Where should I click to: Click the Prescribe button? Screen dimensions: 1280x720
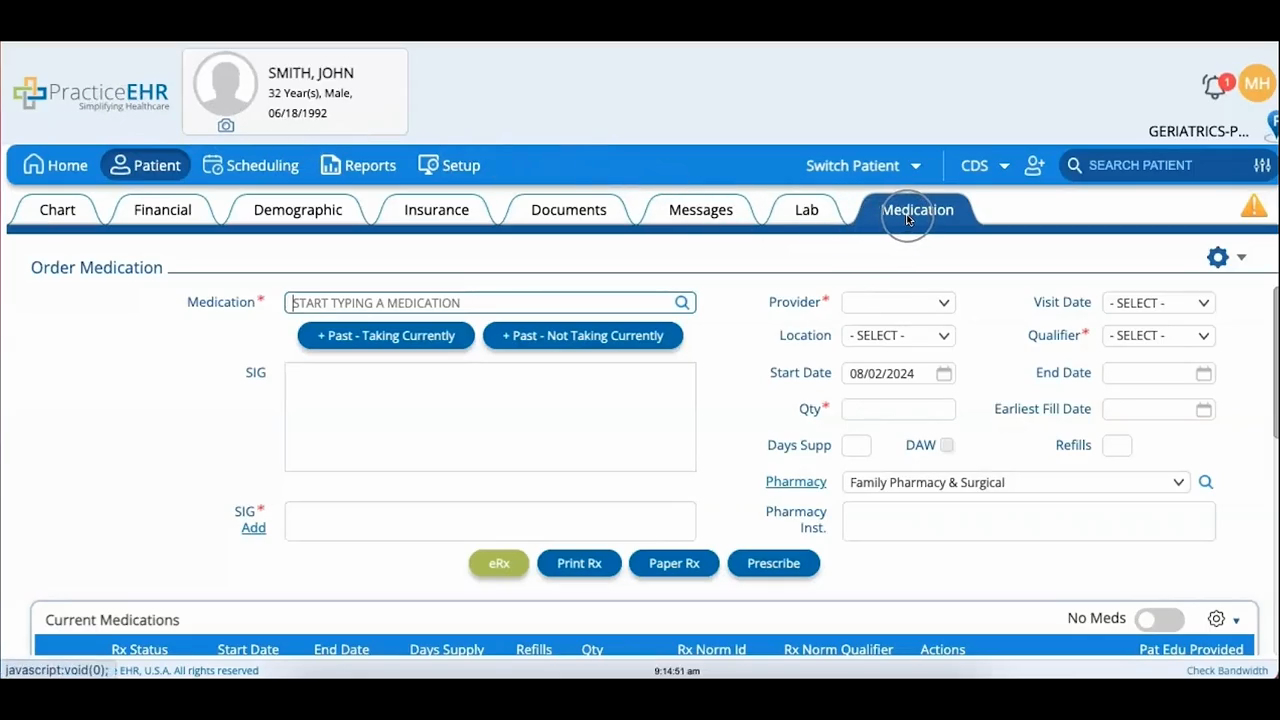pos(774,563)
